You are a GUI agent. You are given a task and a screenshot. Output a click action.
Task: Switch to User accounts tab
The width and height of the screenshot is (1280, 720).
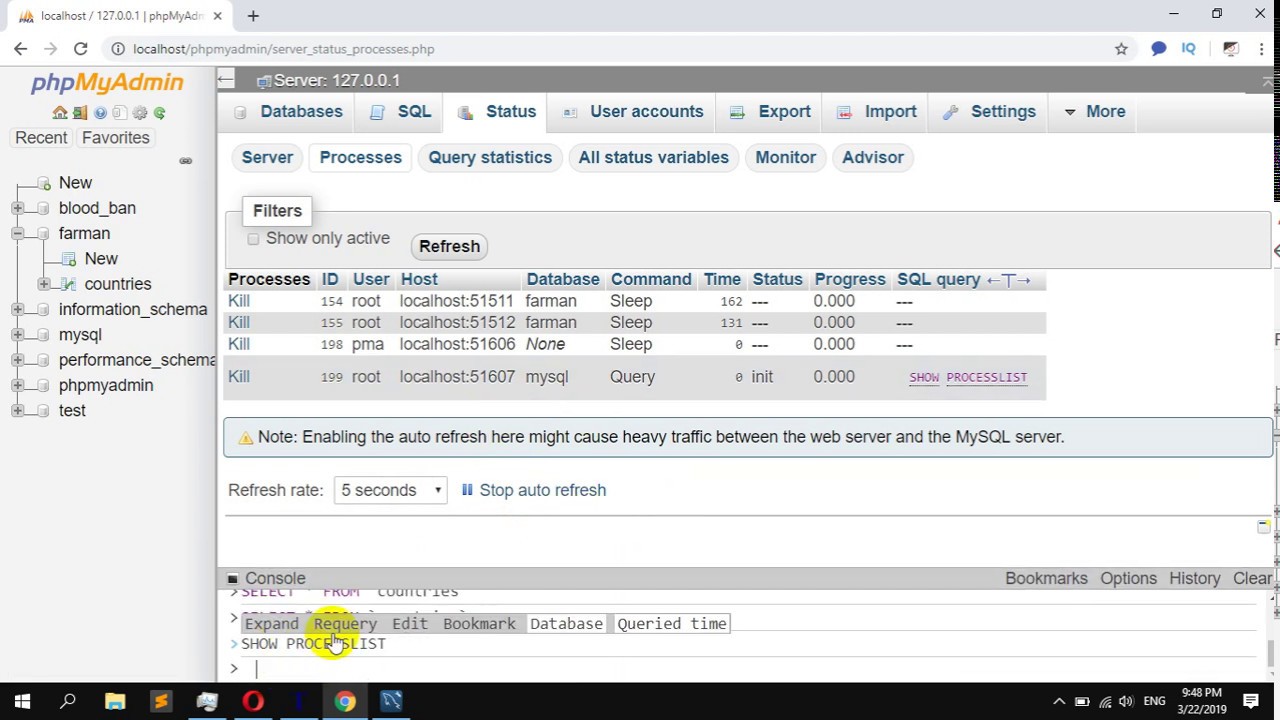coord(633,112)
